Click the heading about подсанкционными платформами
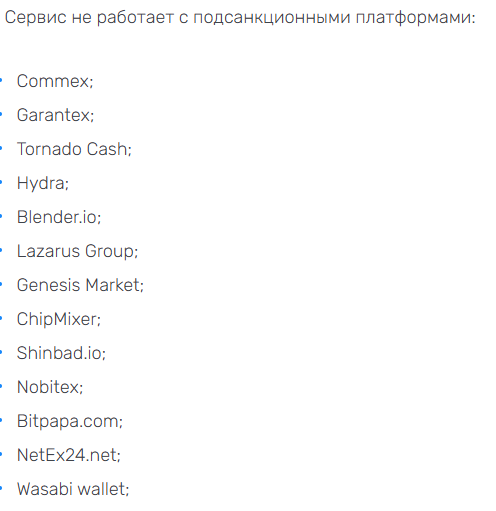Image resolution: width=496 pixels, height=511 pixels. tap(240, 17)
